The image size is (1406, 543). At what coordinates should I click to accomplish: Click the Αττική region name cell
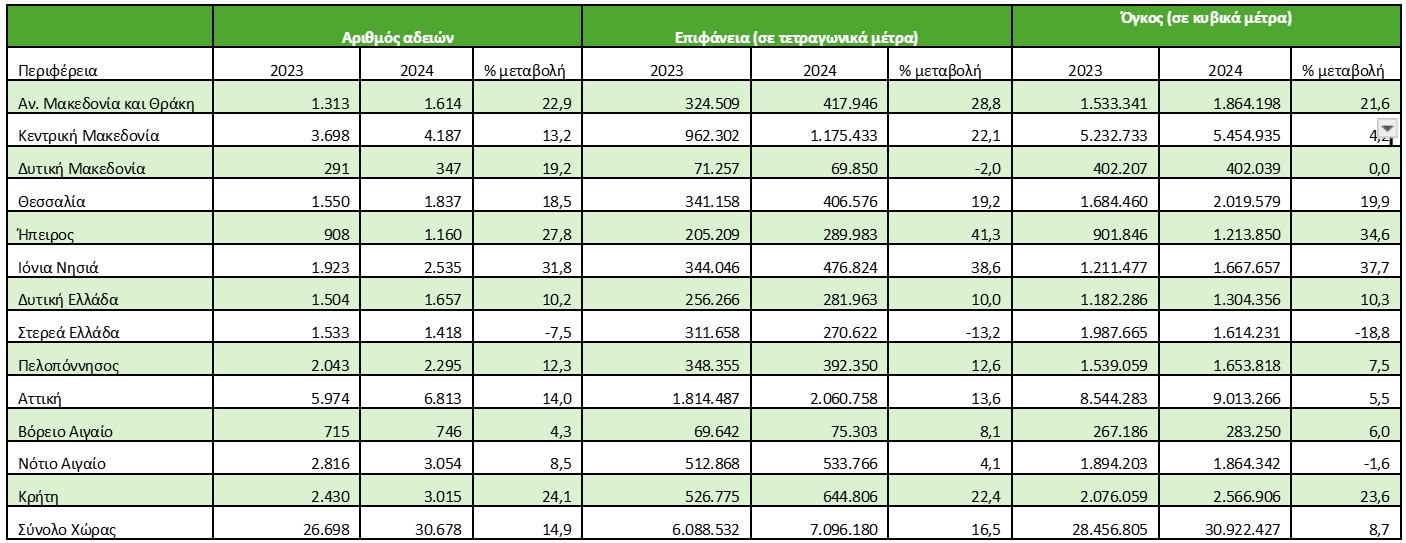tap(108, 399)
